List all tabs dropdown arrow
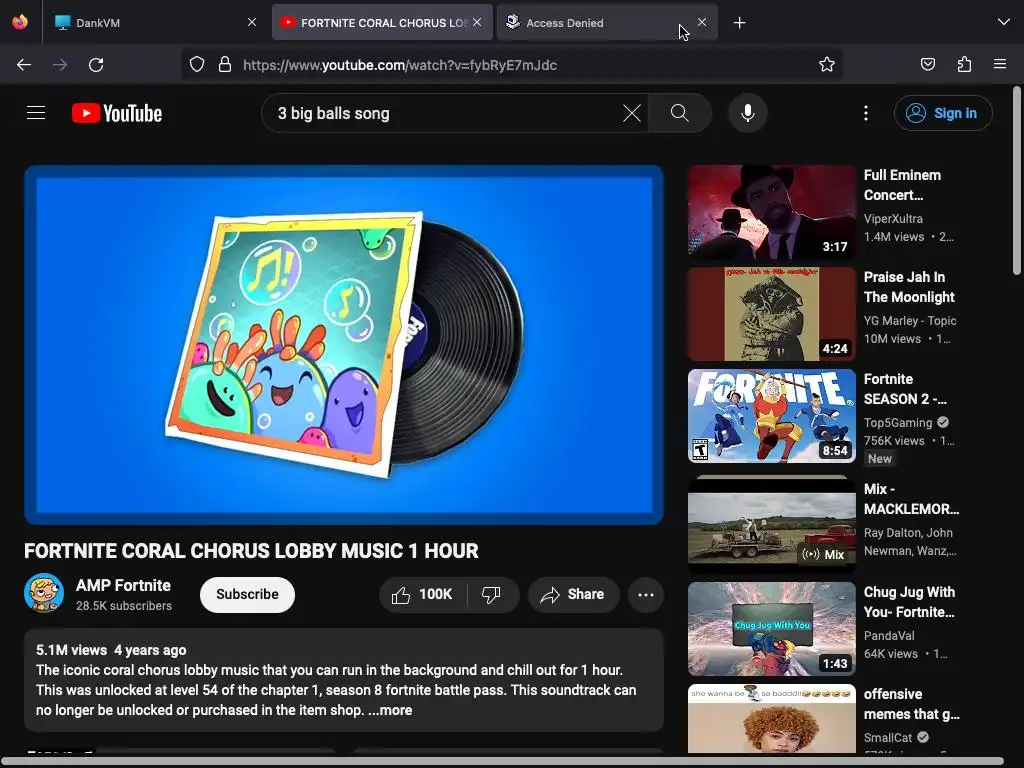Viewport: 1024px width, 768px height. [1004, 23]
